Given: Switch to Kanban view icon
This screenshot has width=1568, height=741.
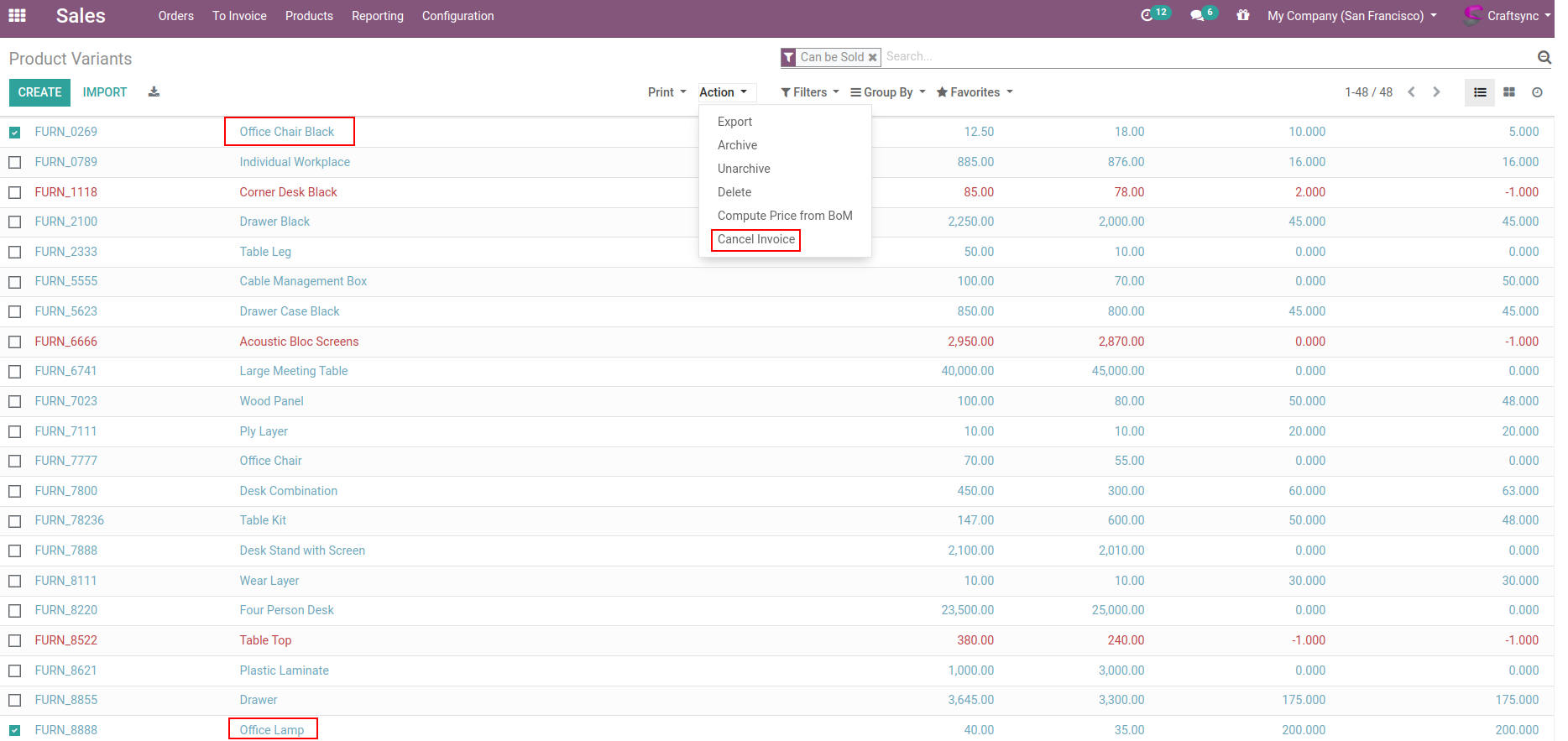Looking at the screenshot, I should (x=1509, y=92).
